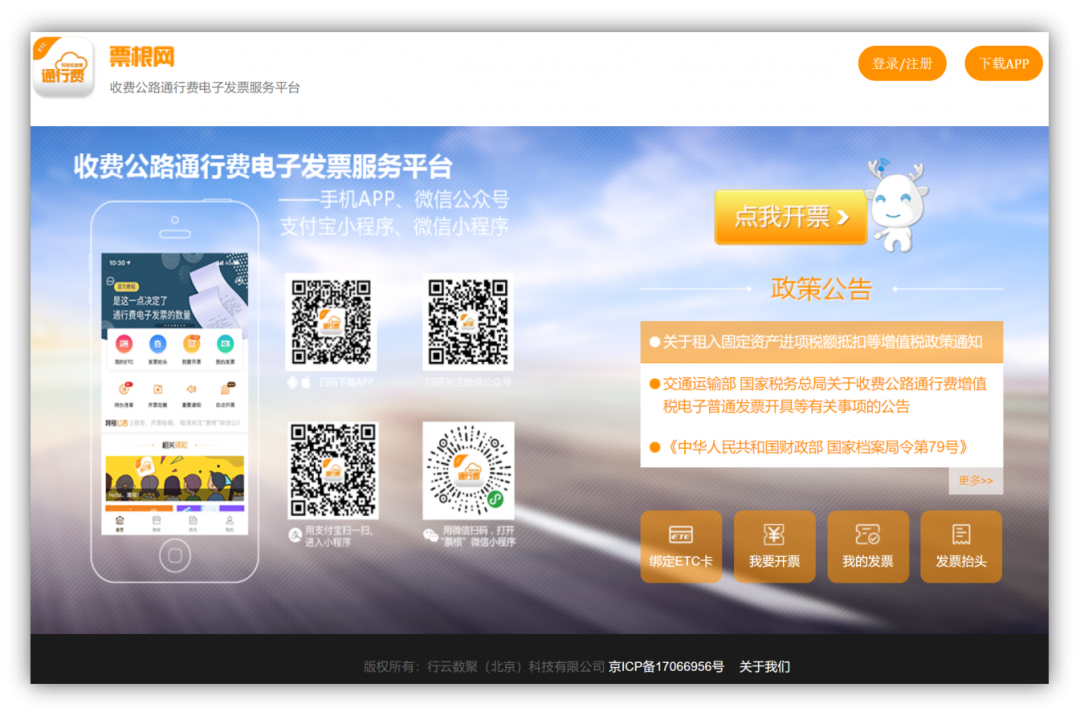The width and height of the screenshot is (1080, 716).
Task: Click the 扫码下载APP caption
Action: click(x=346, y=383)
